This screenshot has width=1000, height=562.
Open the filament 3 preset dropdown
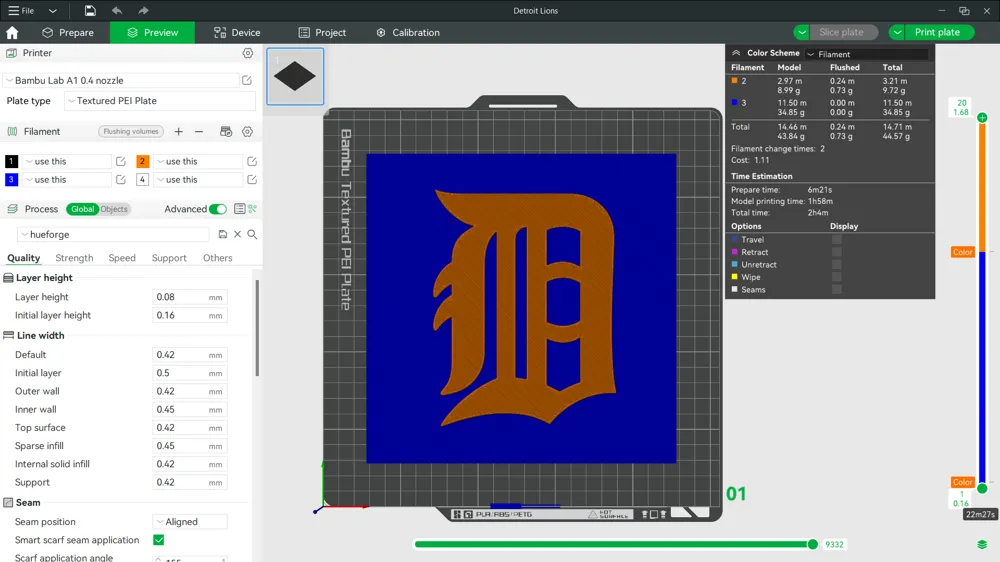click(66, 180)
